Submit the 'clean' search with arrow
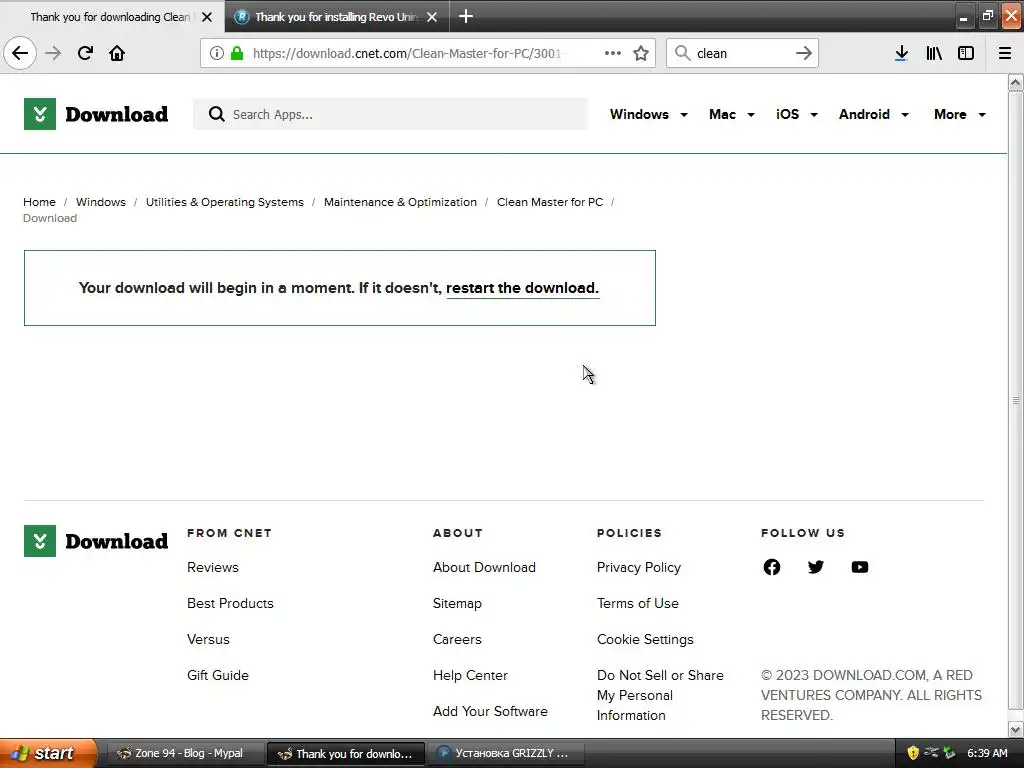 coord(804,53)
